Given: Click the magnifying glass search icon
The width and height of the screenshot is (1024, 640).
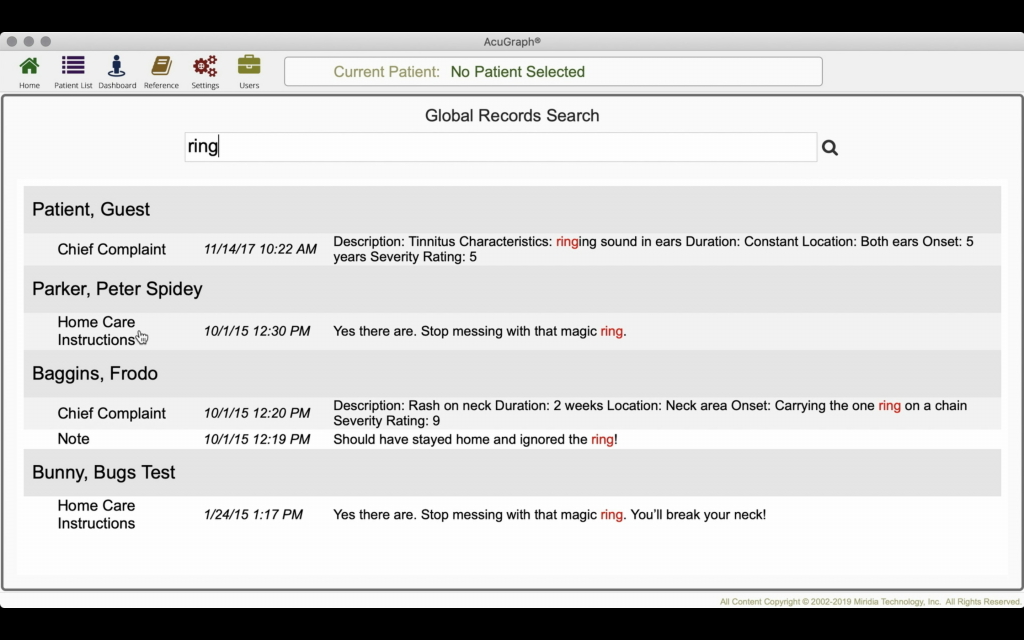Looking at the screenshot, I should pyautogui.click(x=829, y=148).
